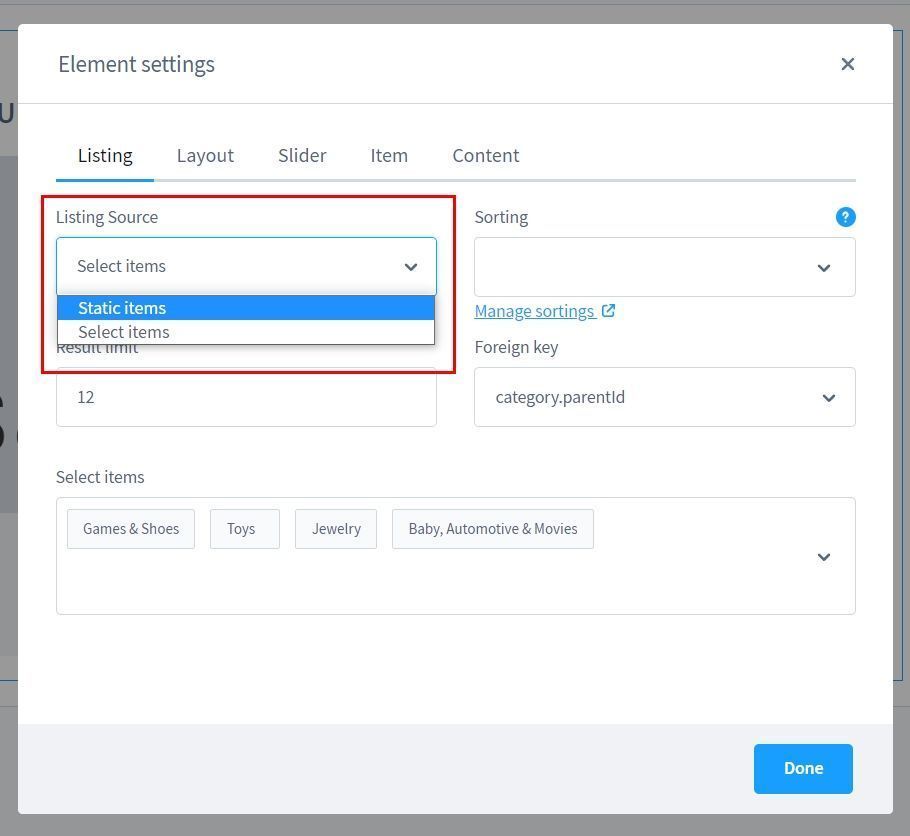Select the Games & Shoes tag
This screenshot has width=910, height=836.
coord(131,529)
